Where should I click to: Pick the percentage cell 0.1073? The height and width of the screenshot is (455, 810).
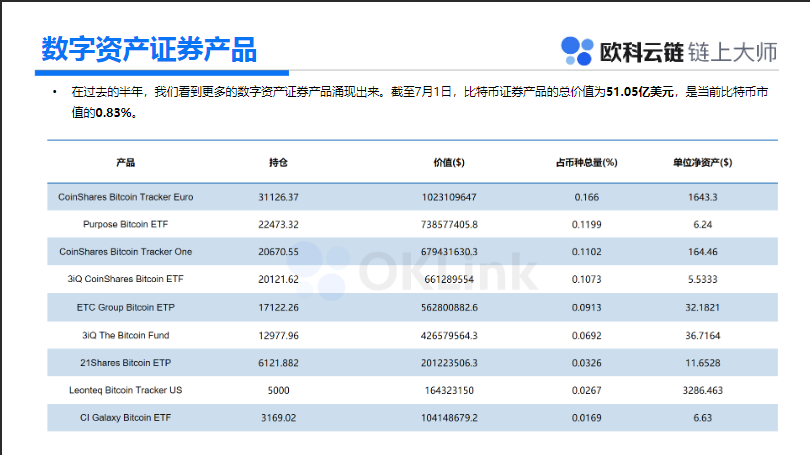point(586,279)
